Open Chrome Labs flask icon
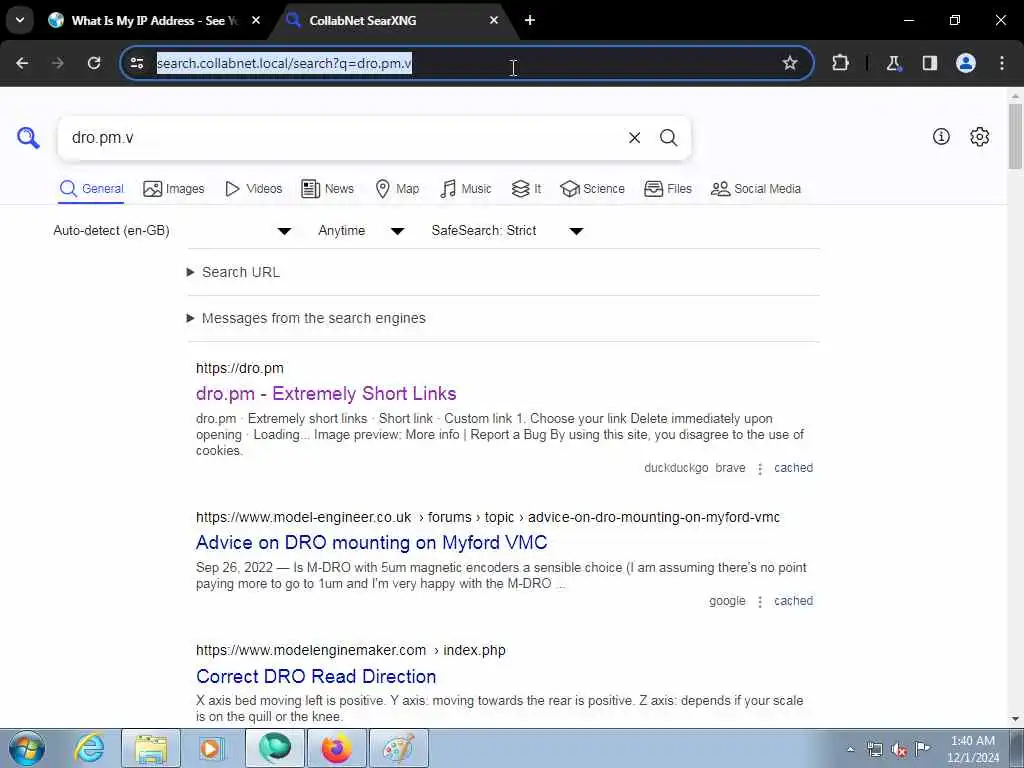 893,63
